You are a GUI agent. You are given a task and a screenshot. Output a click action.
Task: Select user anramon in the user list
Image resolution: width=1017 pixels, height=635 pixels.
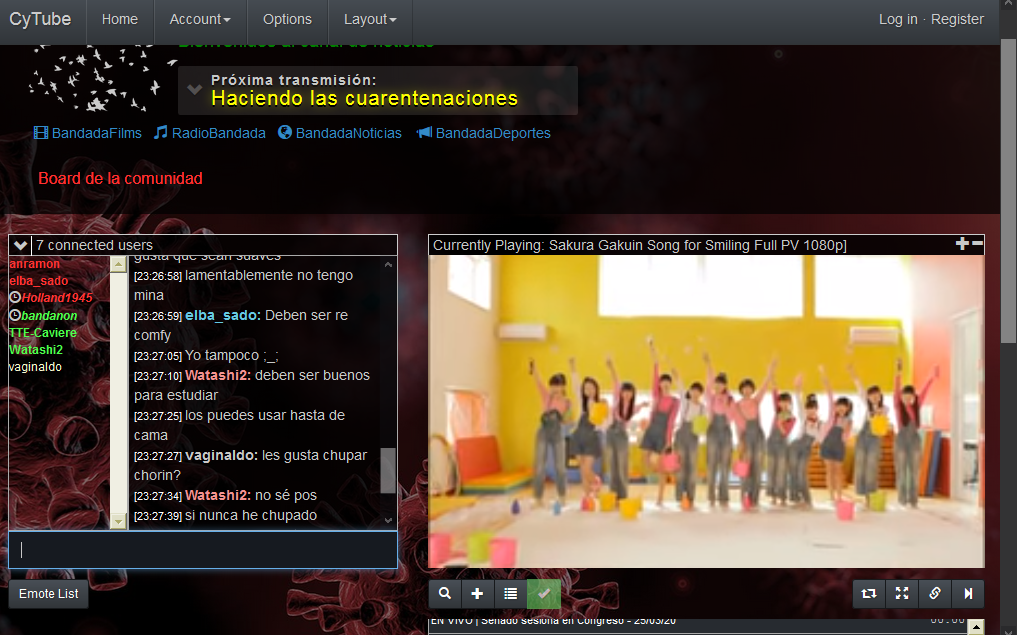click(34, 264)
